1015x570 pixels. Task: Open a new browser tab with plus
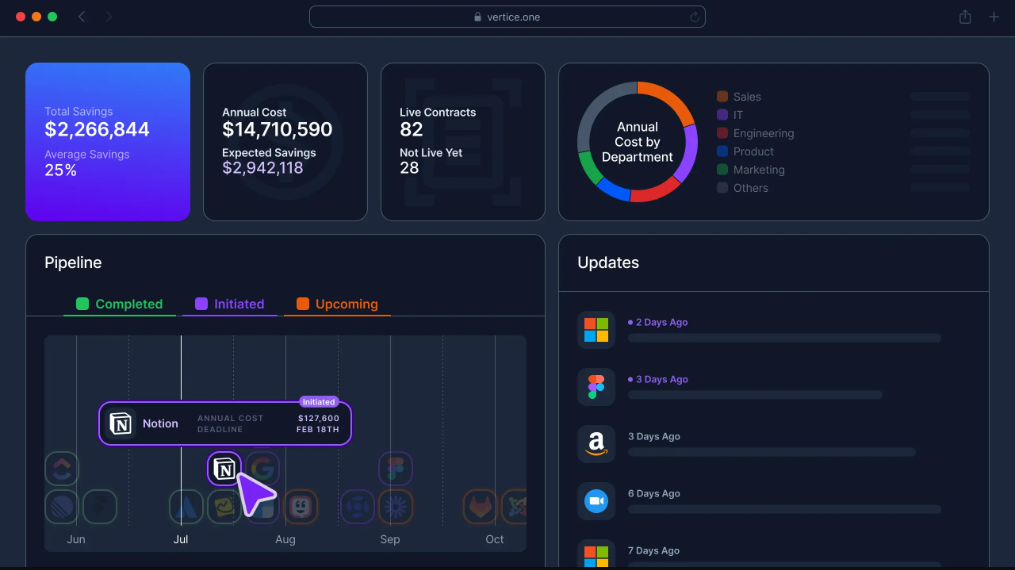[994, 17]
